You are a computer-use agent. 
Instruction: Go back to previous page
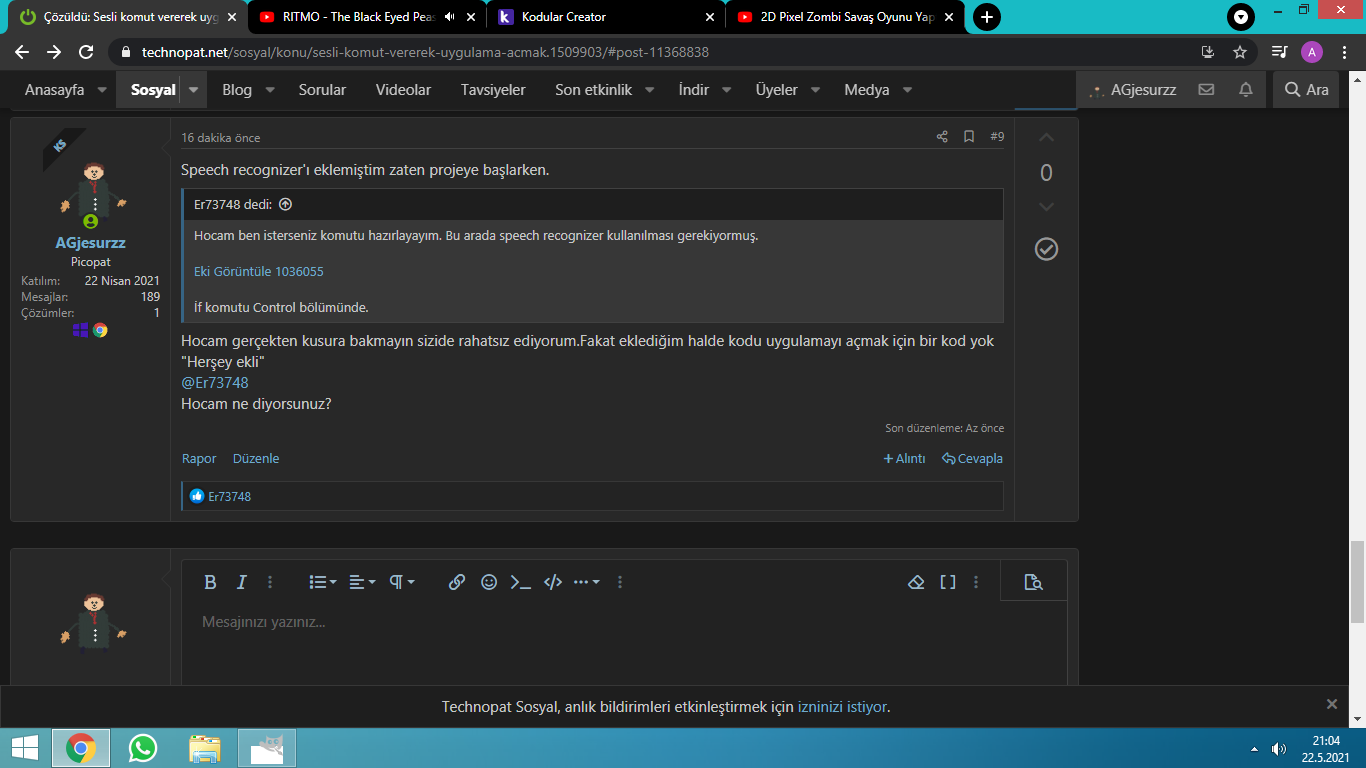tap(22, 52)
